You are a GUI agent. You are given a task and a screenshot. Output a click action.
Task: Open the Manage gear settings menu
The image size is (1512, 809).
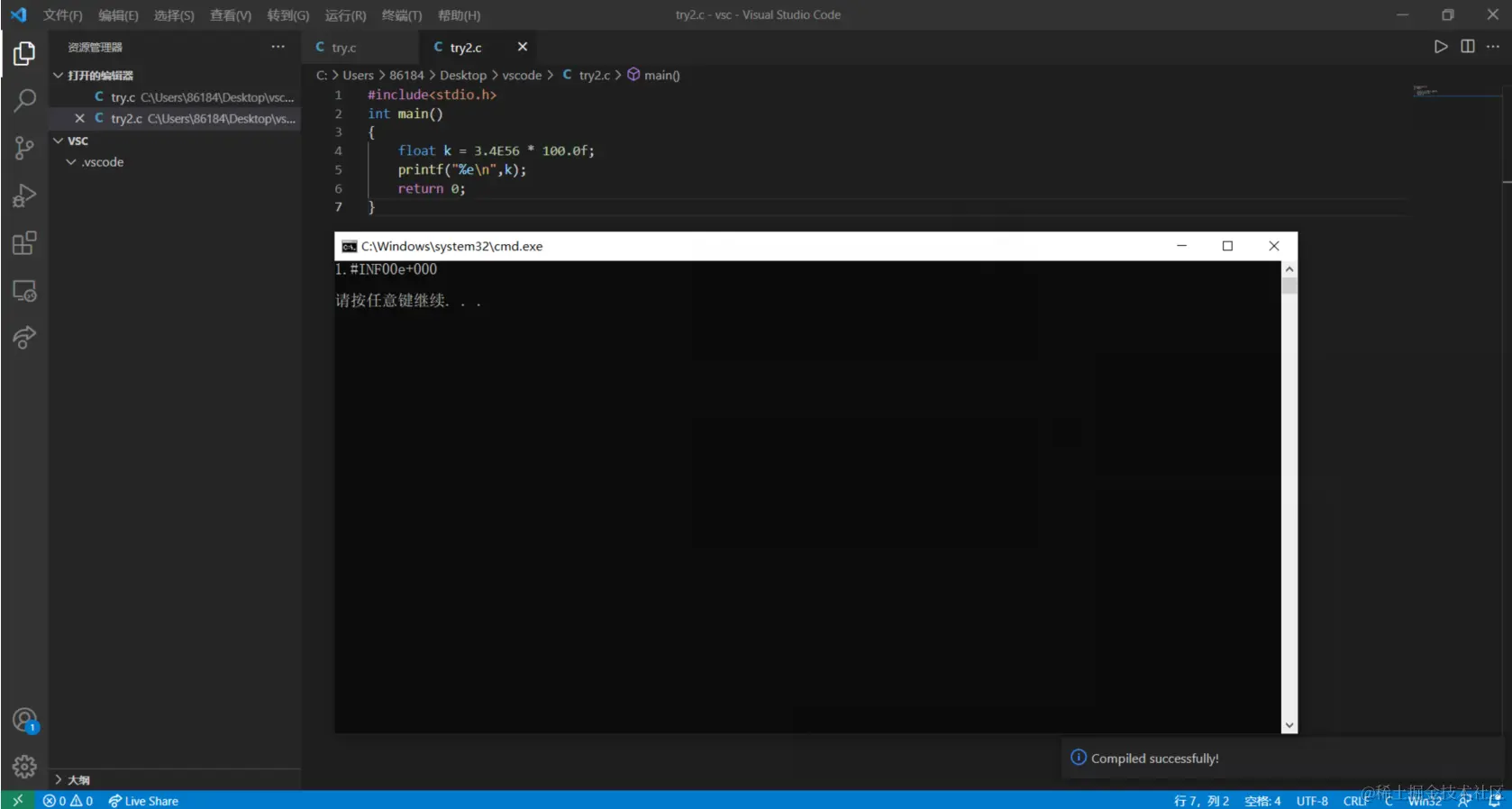point(24,767)
